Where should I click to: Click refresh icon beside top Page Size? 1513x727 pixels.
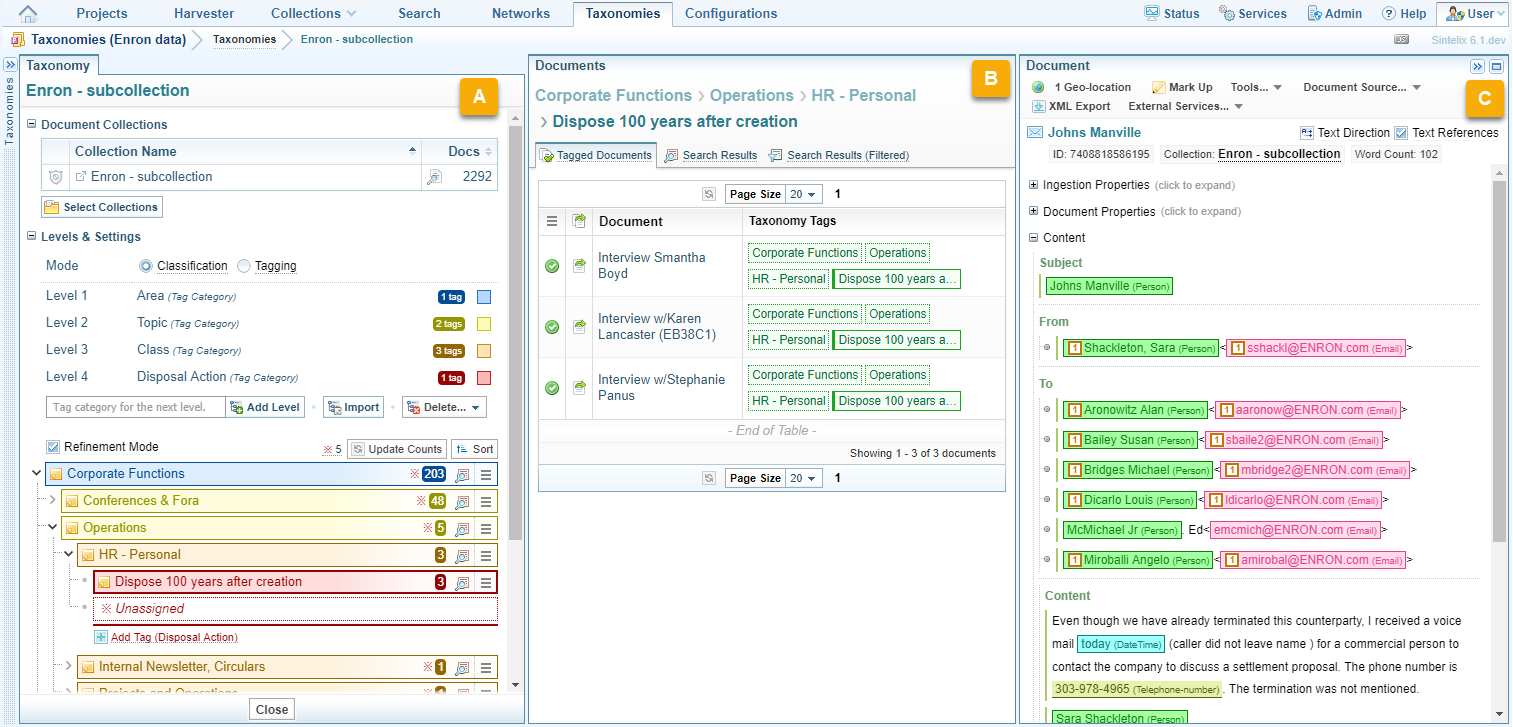(x=709, y=194)
